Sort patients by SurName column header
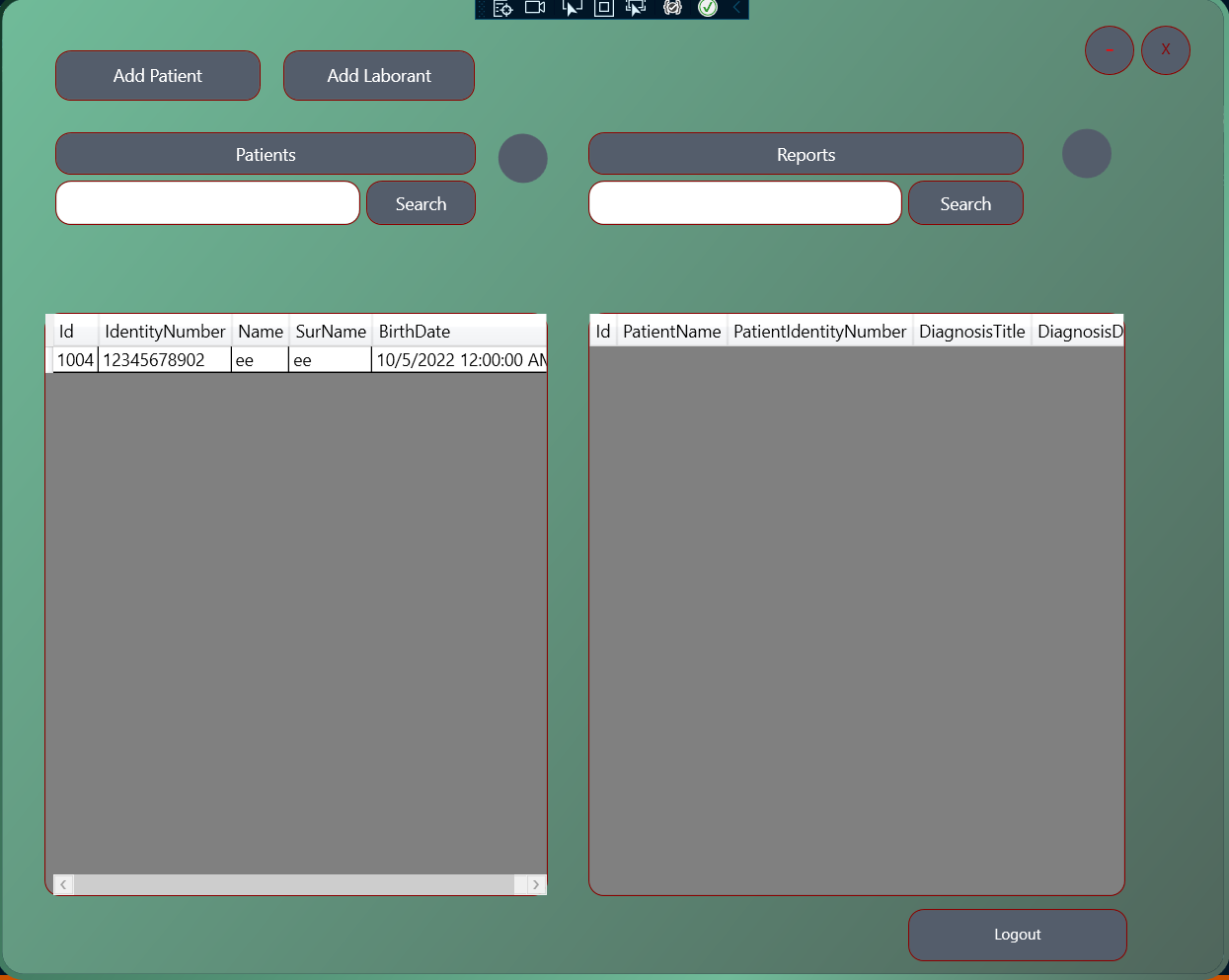This screenshot has height=980, width=1229. pyautogui.click(x=331, y=332)
